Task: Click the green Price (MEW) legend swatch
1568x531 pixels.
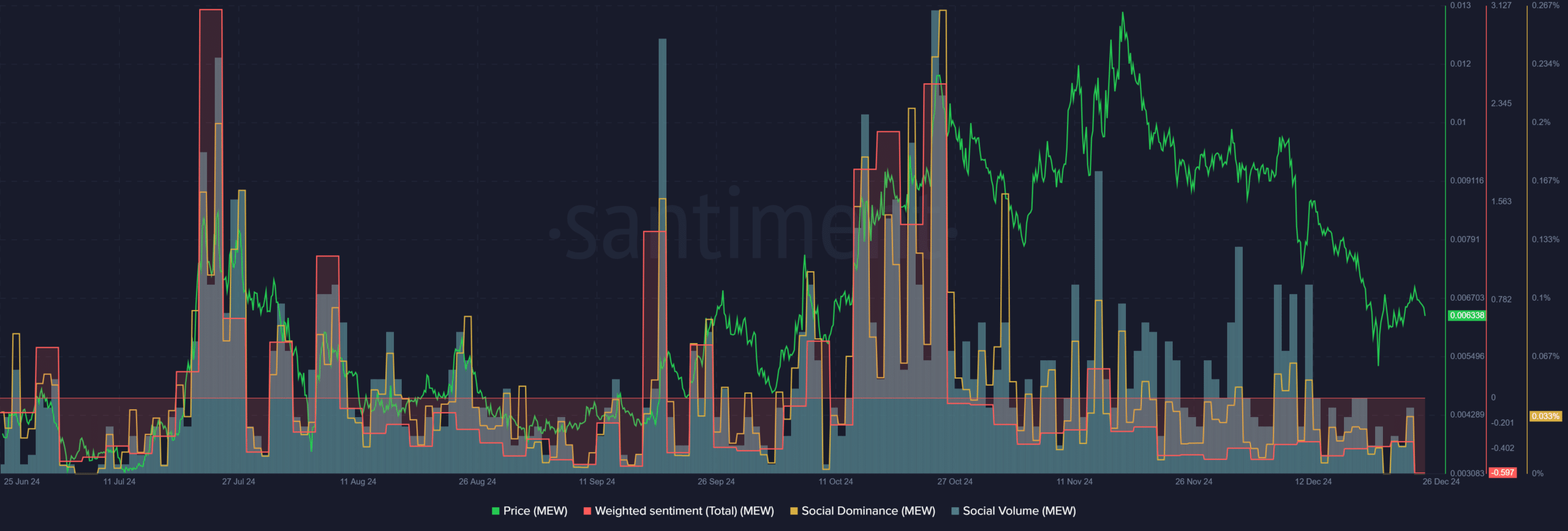Action: coord(496,511)
